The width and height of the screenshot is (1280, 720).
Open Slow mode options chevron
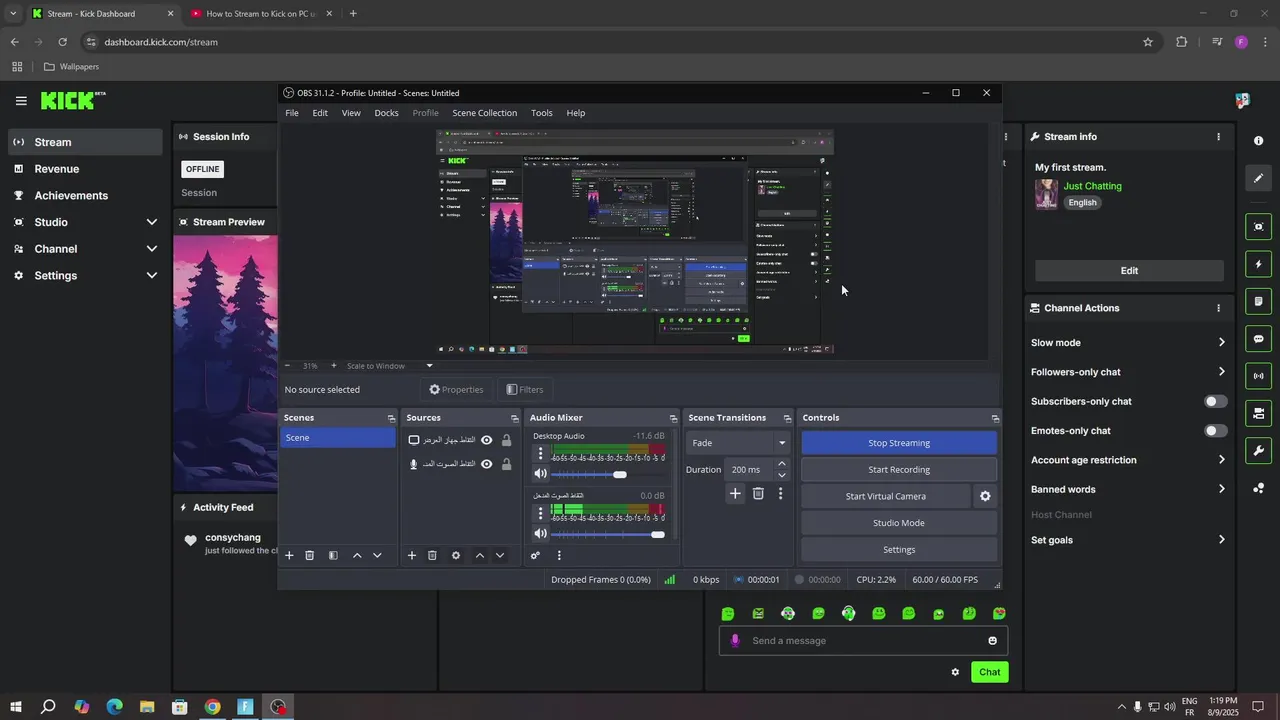[x=1221, y=343]
